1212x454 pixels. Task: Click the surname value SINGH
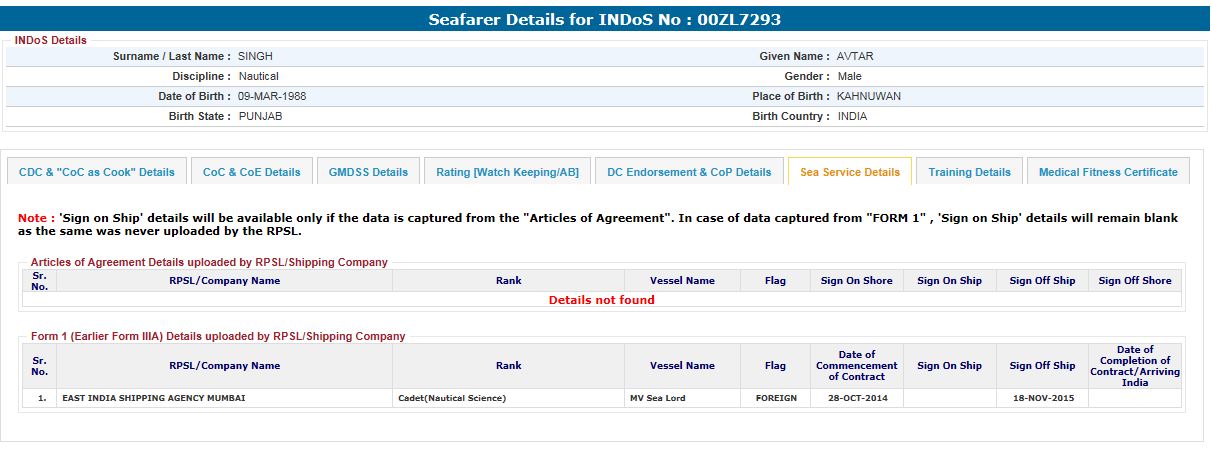(x=255, y=57)
